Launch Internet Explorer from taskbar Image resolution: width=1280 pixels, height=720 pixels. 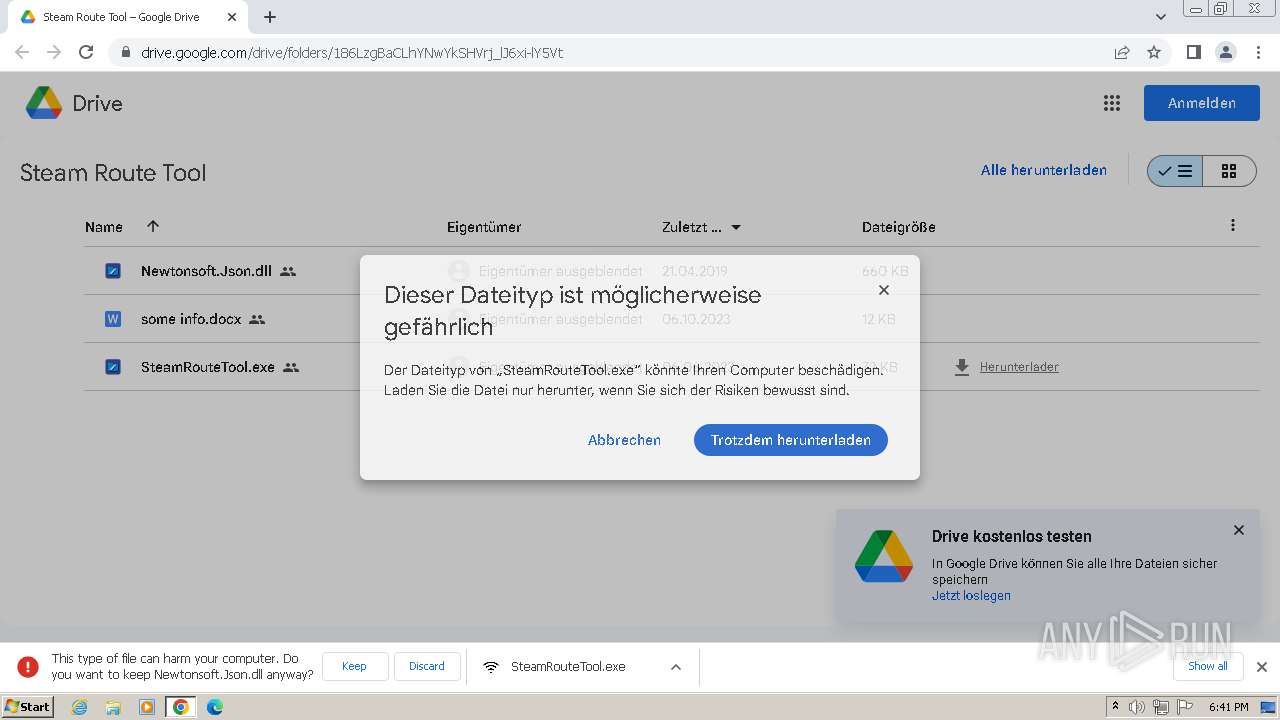[79, 707]
